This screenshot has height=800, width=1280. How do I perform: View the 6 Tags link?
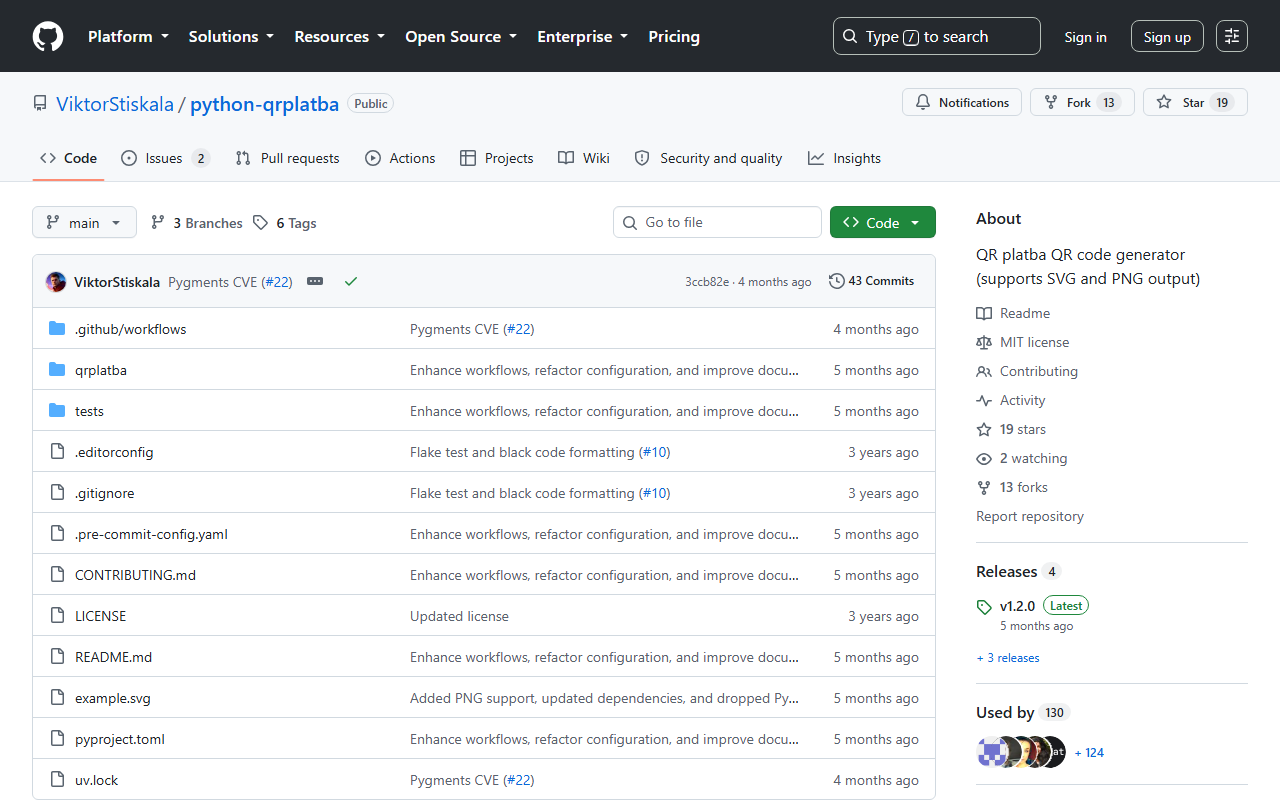(285, 223)
